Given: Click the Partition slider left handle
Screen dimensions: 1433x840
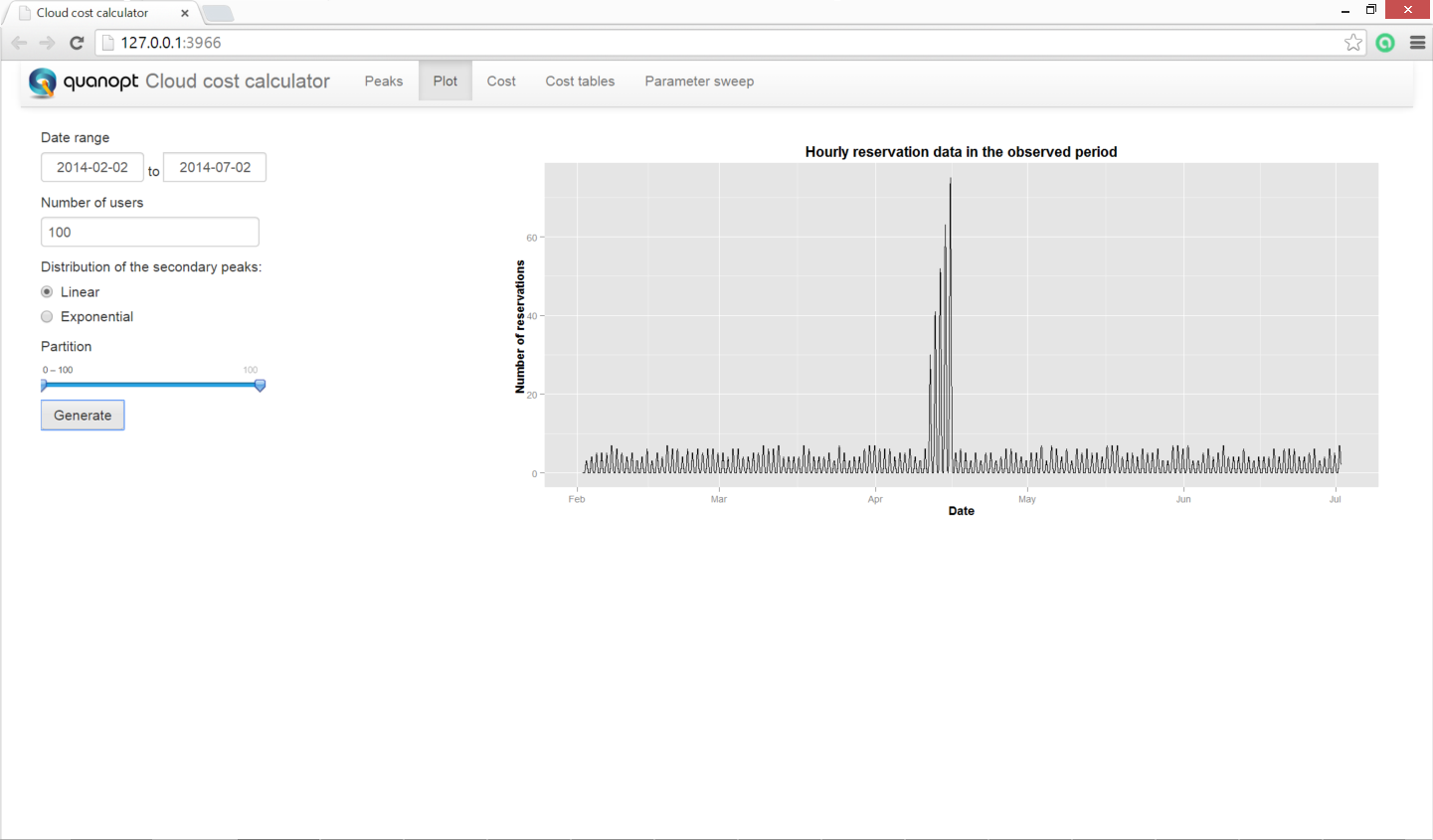Looking at the screenshot, I should (x=44, y=385).
